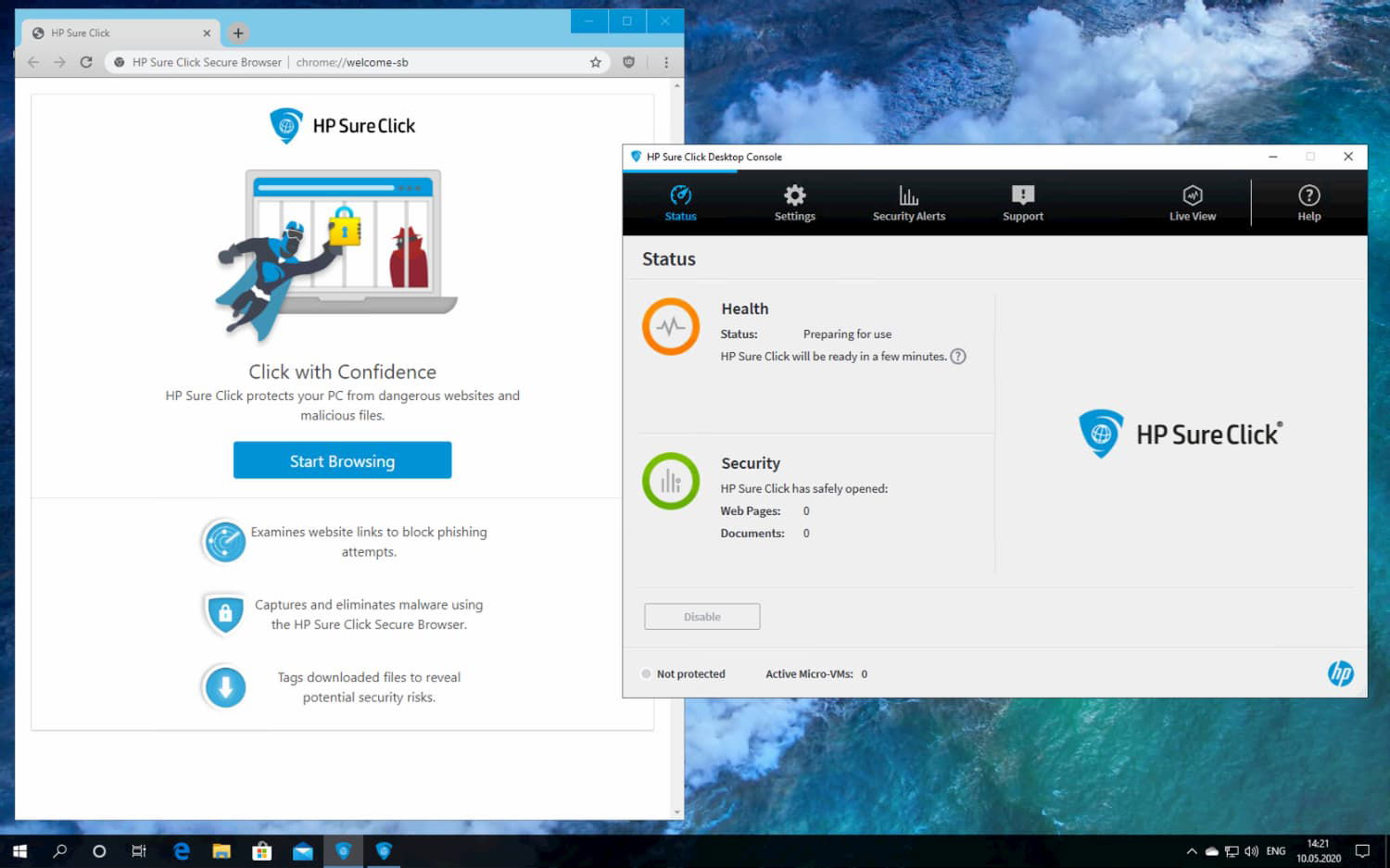Viewport: 1390px width, 868px height.
Task: Click the orange Health status icon
Action: pyautogui.click(x=671, y=326)
